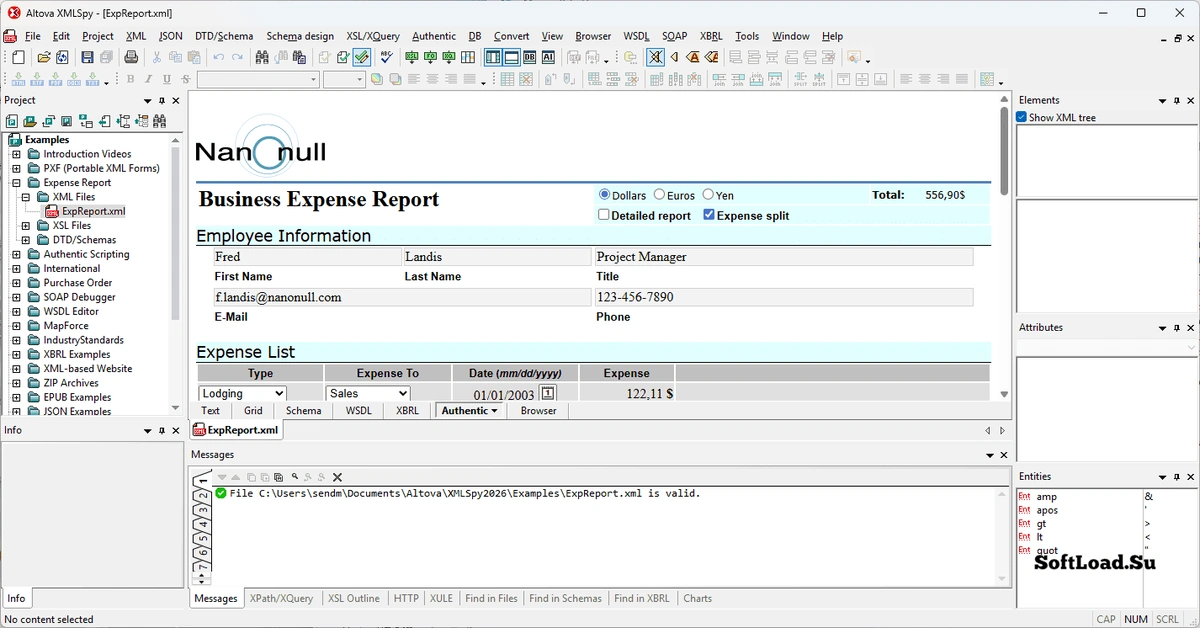Click the DB query toolbar icon
The height and width of the screenshot is (628, 1200).
coord(529,57)
